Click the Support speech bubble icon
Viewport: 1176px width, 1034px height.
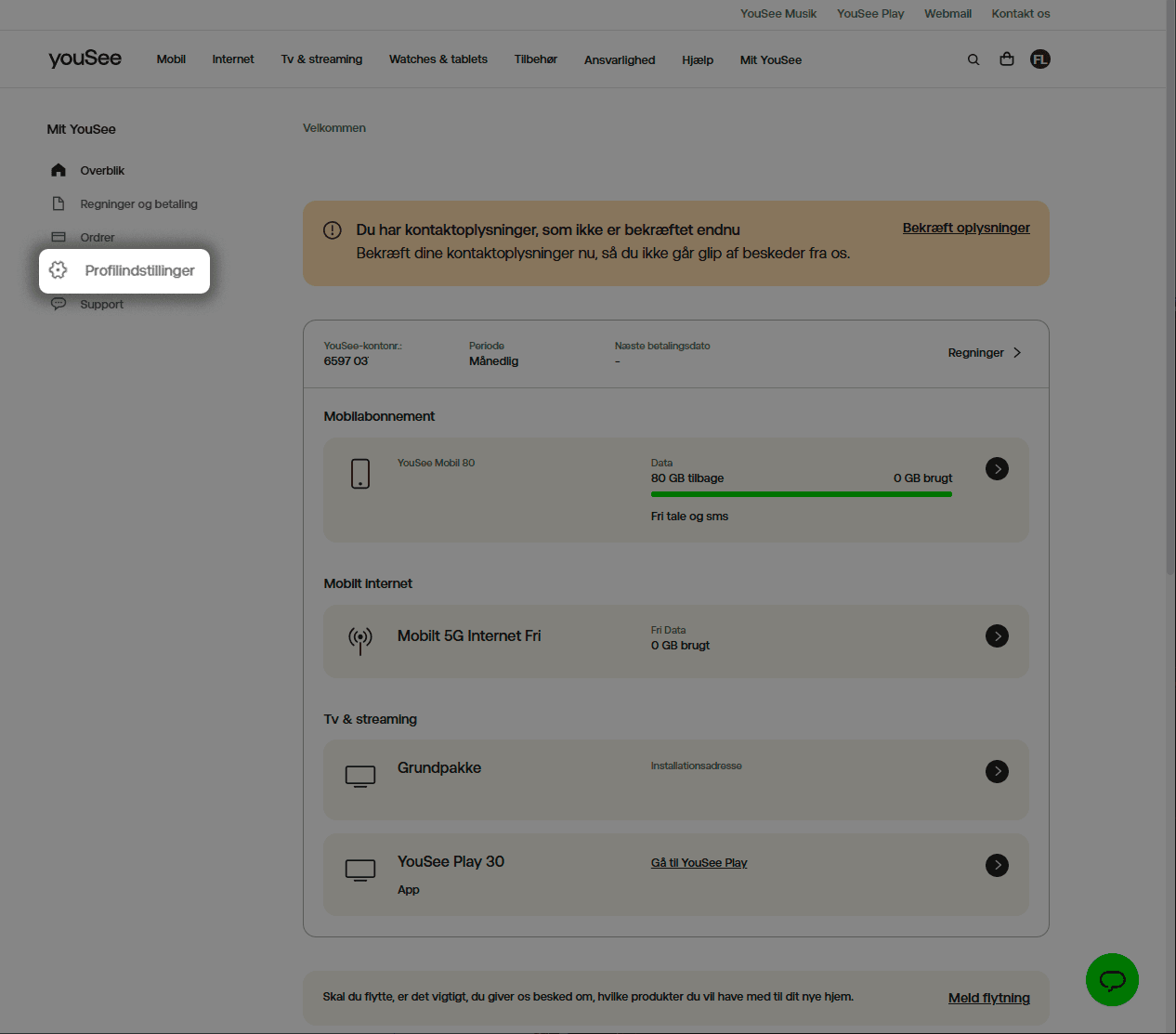(x=59, y=304)
